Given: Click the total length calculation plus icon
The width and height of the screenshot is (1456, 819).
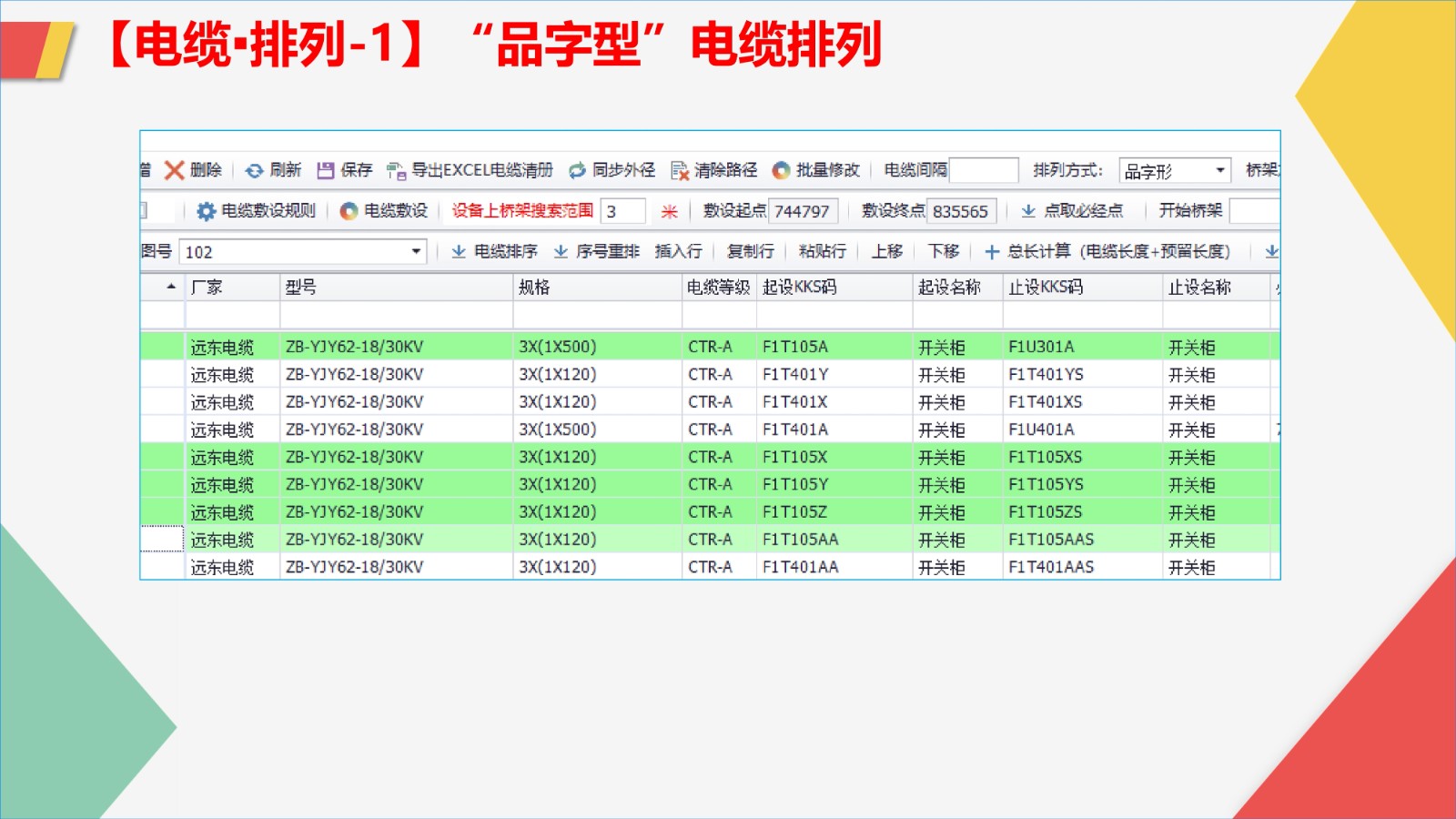Looking at the screenshot, I should coord(992,252).
